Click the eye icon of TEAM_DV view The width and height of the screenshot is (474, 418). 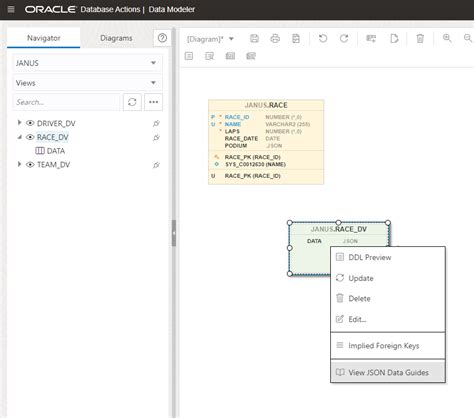pyautogui.click(x=30, y=164)
